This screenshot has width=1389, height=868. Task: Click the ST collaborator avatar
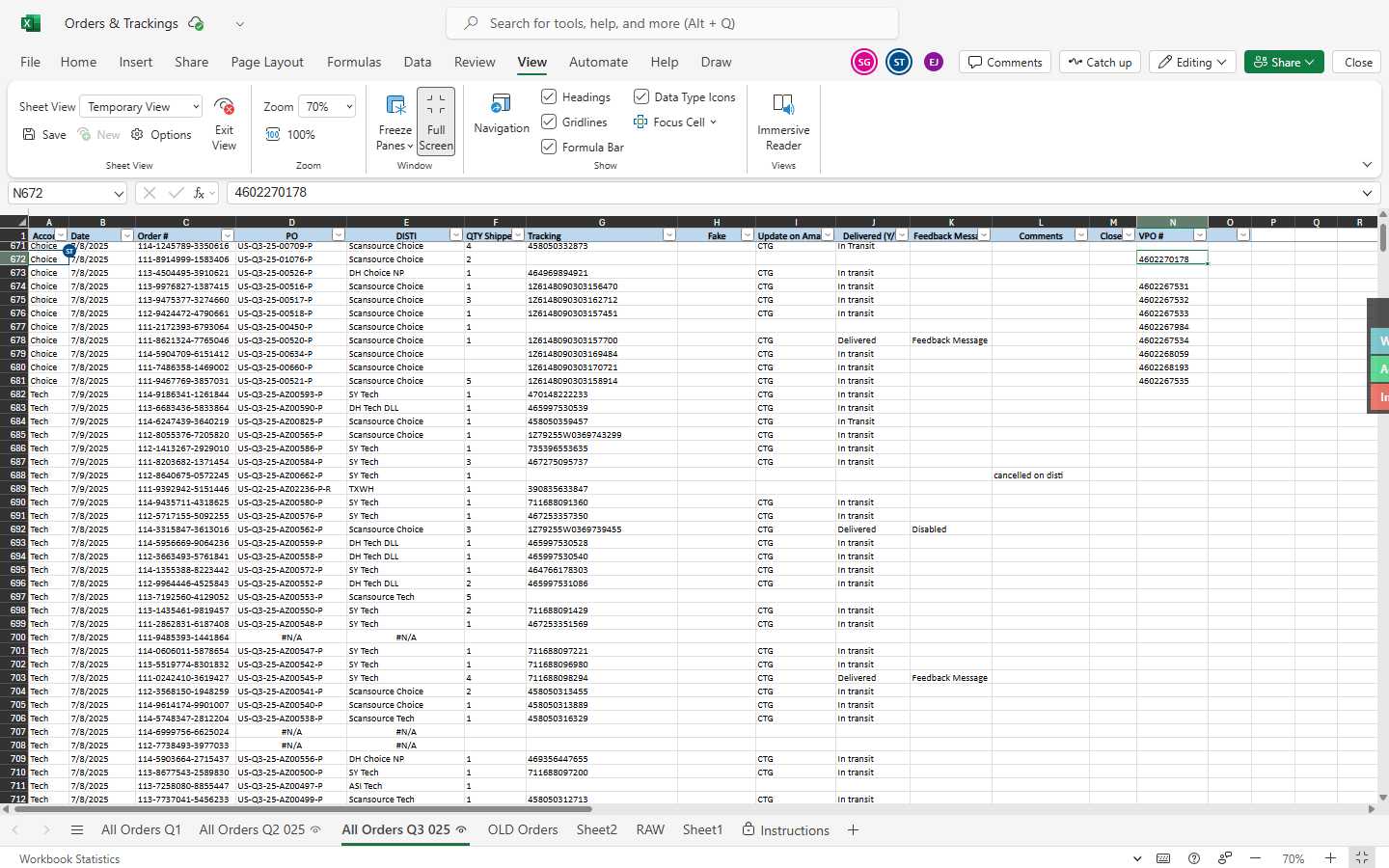pos(899,62)
